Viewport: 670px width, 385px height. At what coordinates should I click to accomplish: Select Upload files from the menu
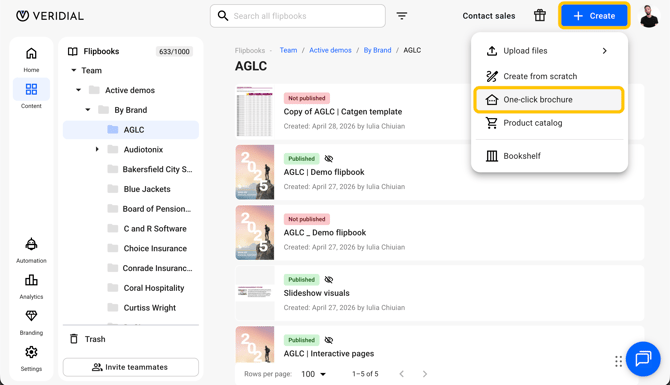click(550, 51)
